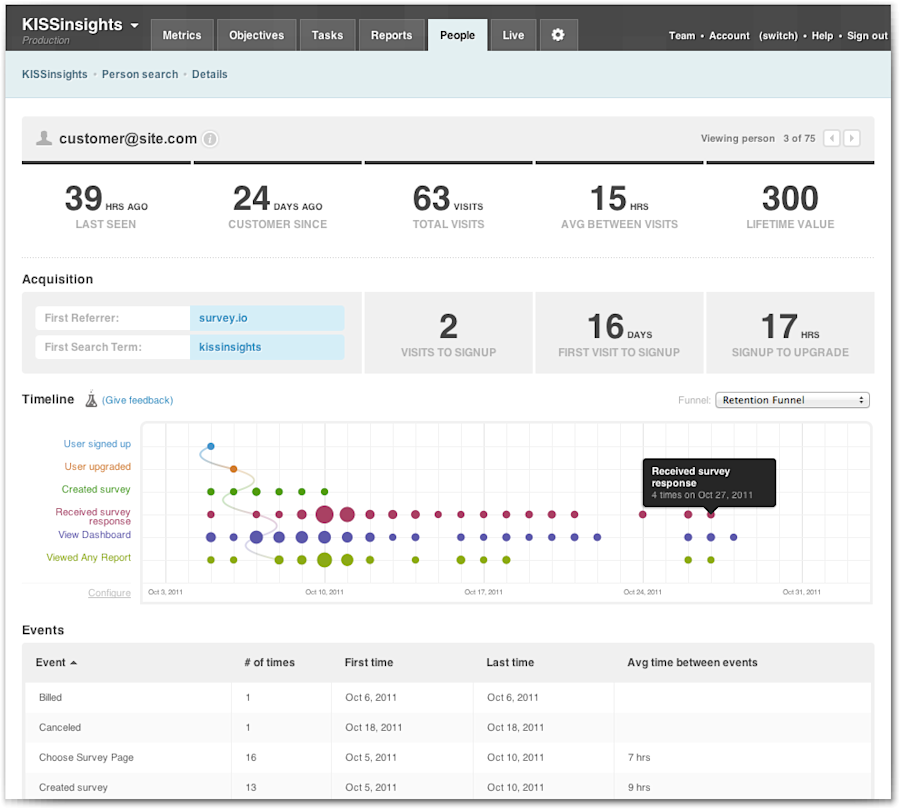Click the (switch) account link
The height and width of the screenshot is (809, 900).
coord(778,36)
